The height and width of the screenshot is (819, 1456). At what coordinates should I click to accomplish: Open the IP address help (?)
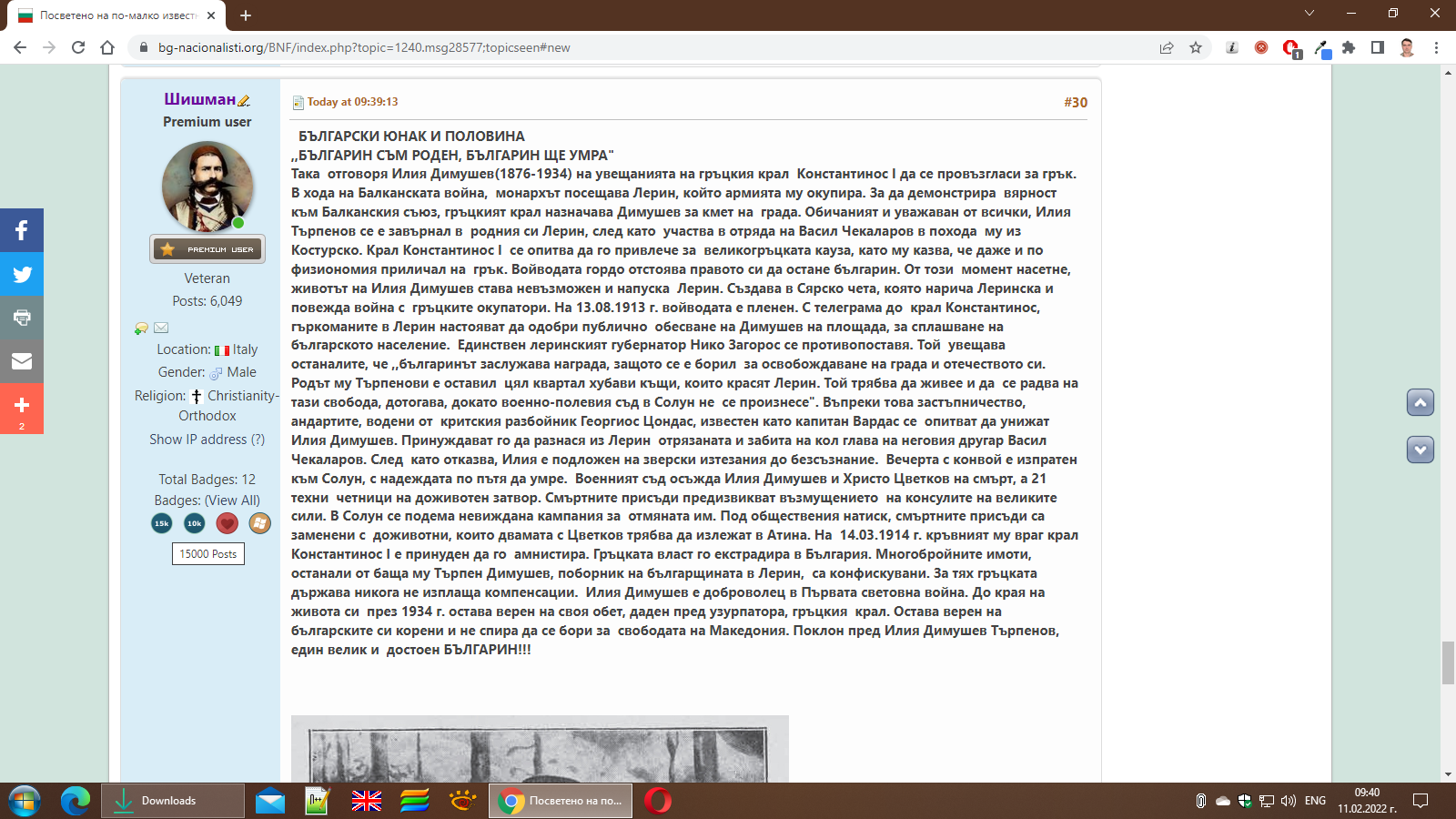[258, 440]
